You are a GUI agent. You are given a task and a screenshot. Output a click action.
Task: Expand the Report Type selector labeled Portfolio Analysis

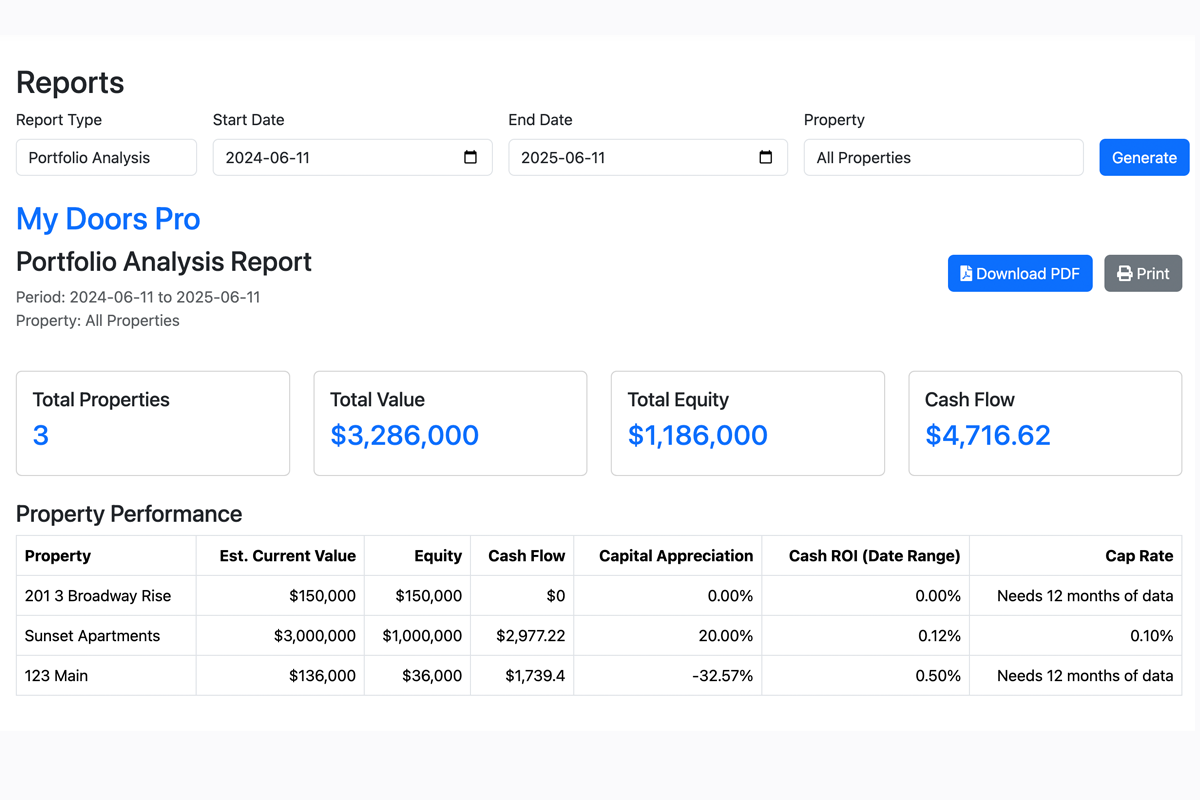click(105, 157)
